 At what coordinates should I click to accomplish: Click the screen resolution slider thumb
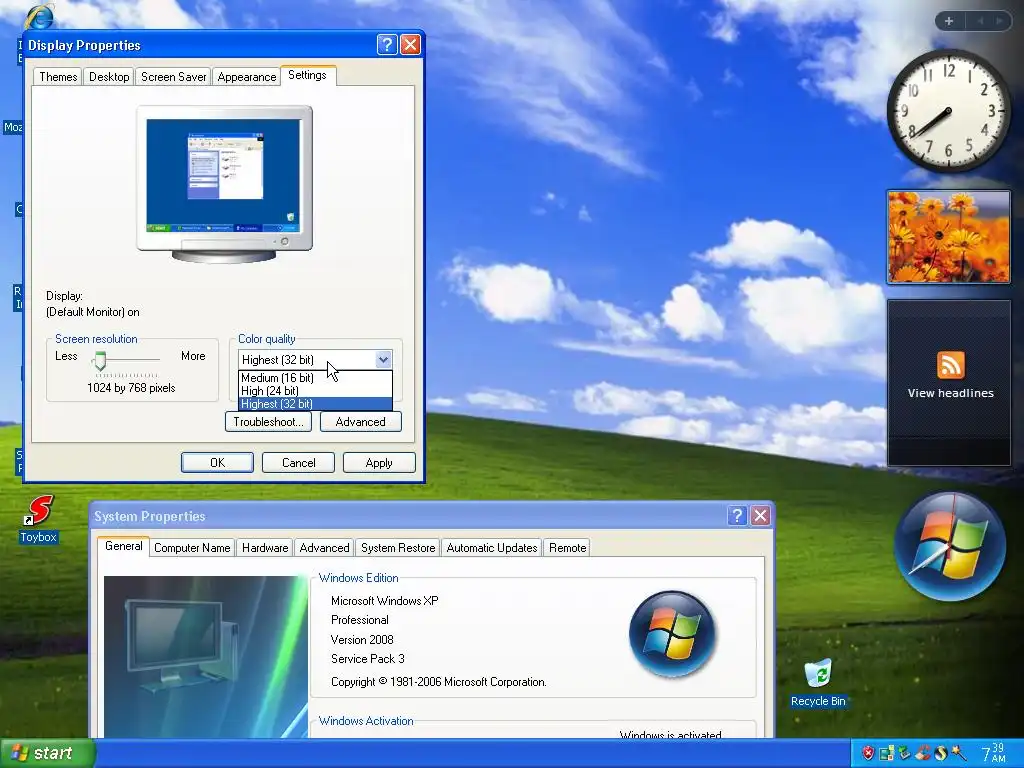100,360
